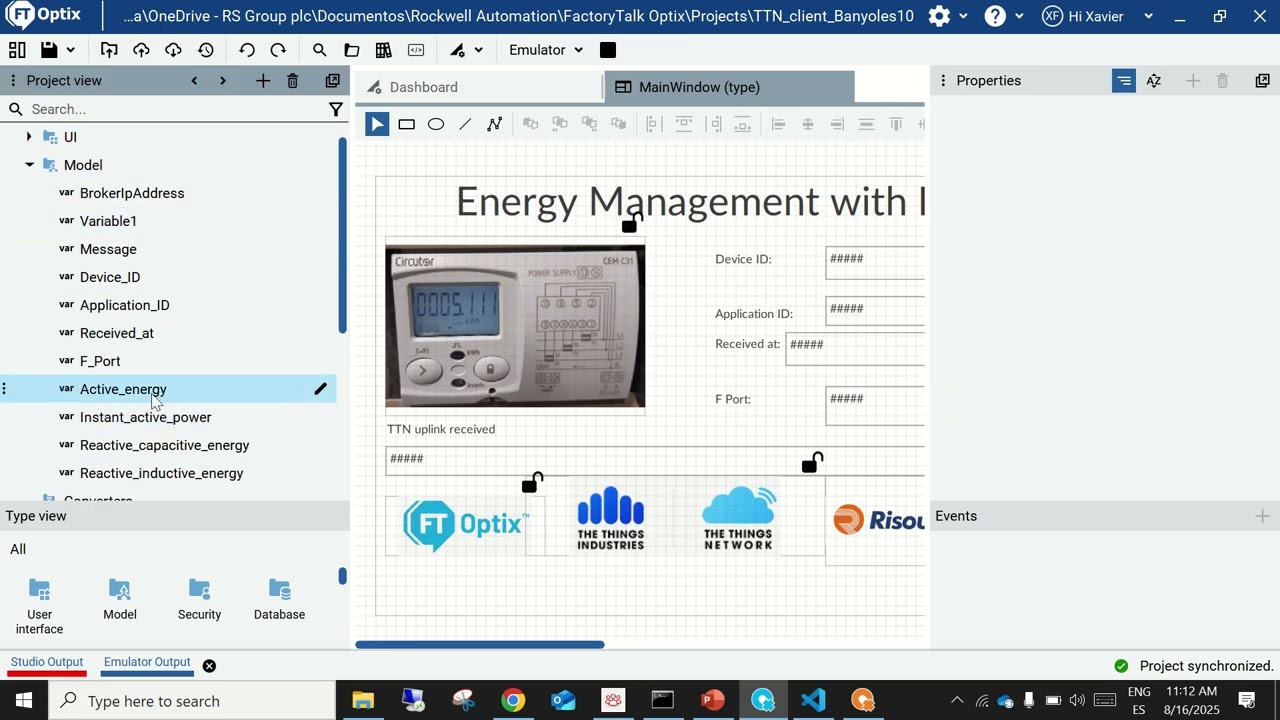Expand the UI folder node
The width and height of the screenshot is (1280, 720).
click(29, 137)
